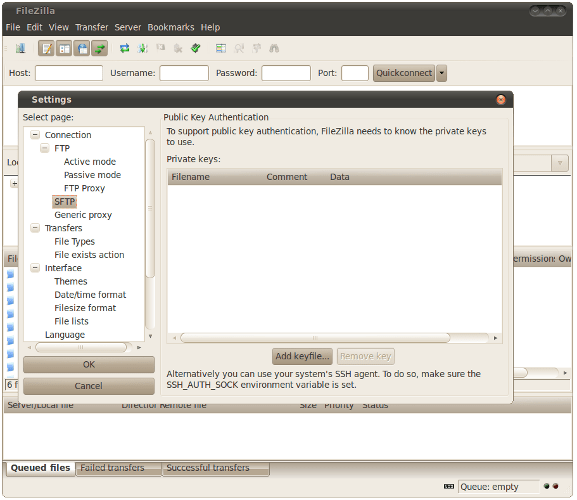This screenshot has height=500, width=577.
Task: Select File lists settings page
Action: point(71,321)
